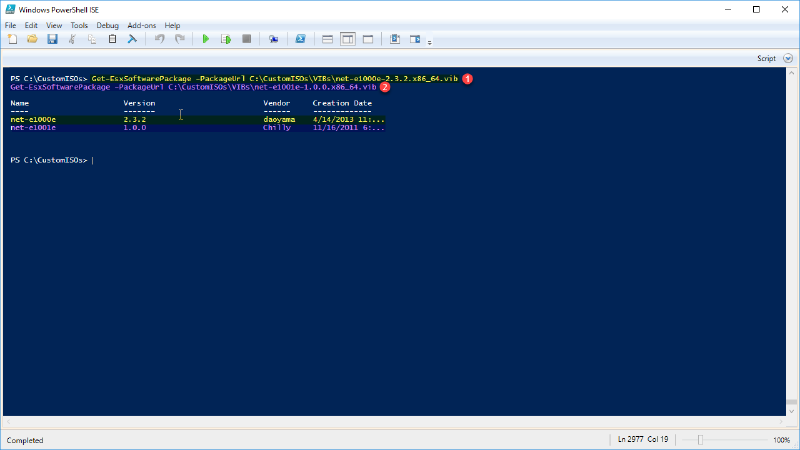Open the File menu

tap(10, 26)
